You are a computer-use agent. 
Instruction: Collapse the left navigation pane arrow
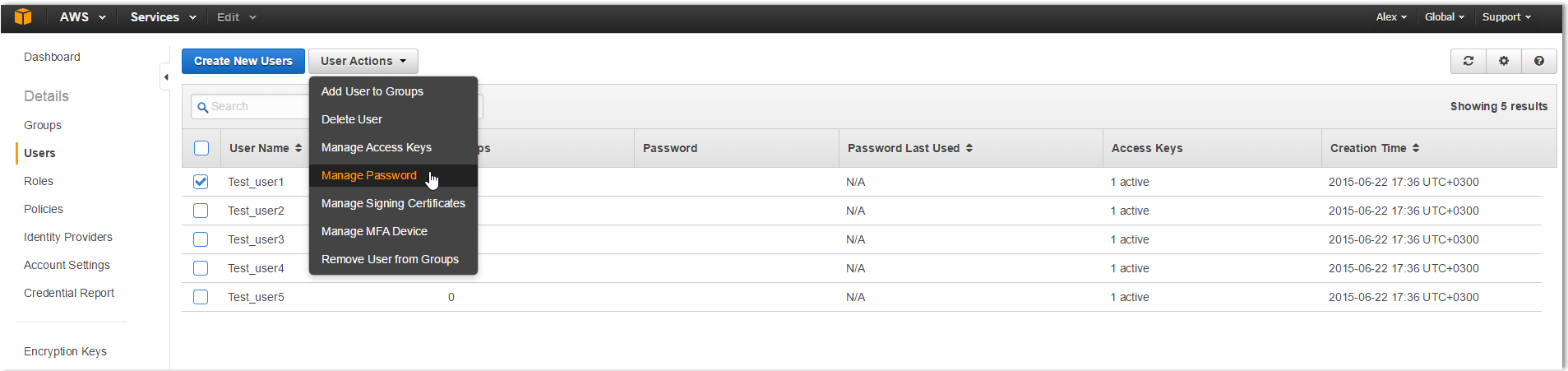(165, 77)
